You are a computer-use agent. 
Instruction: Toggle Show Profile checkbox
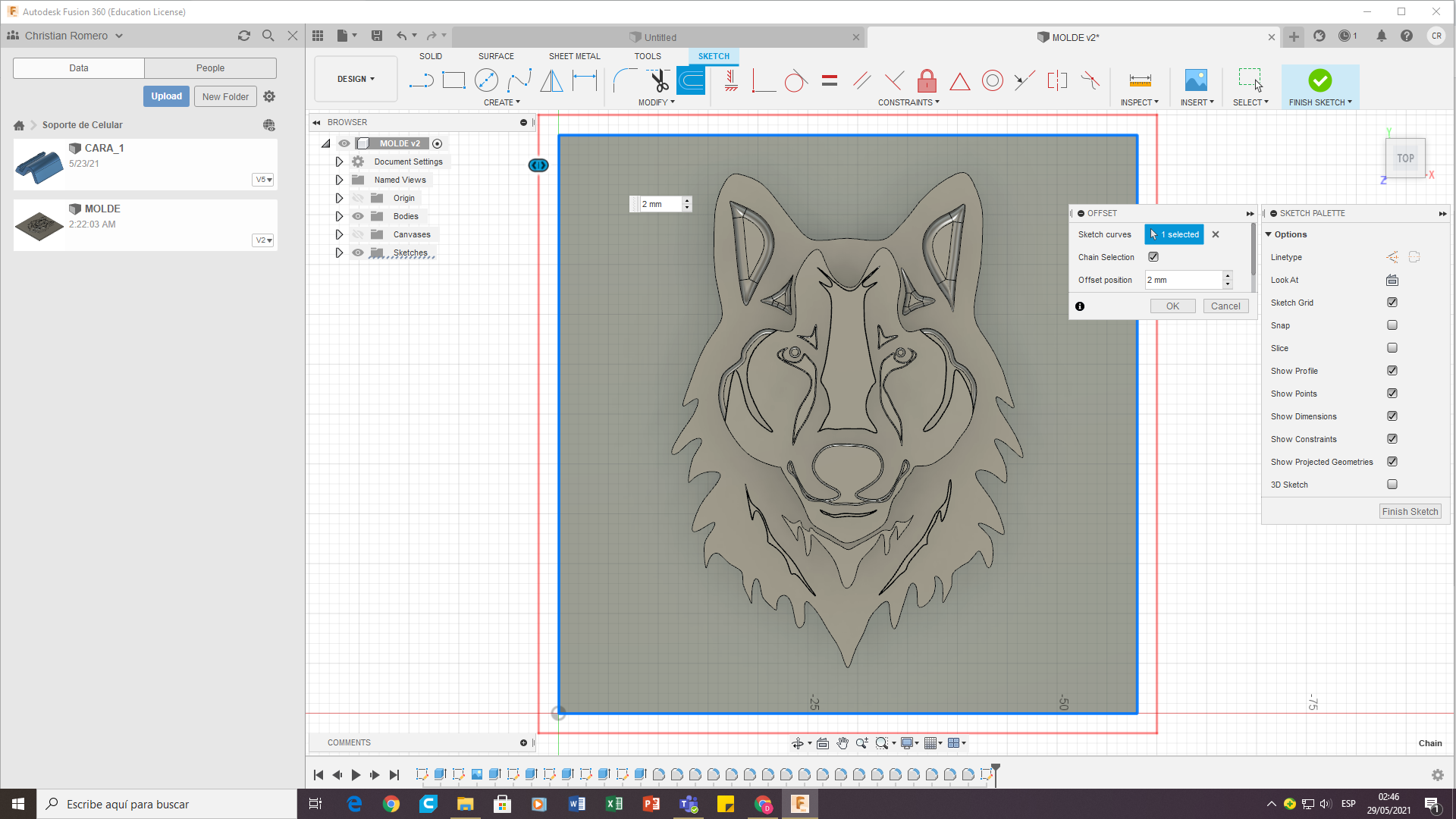coord(1392,371)
